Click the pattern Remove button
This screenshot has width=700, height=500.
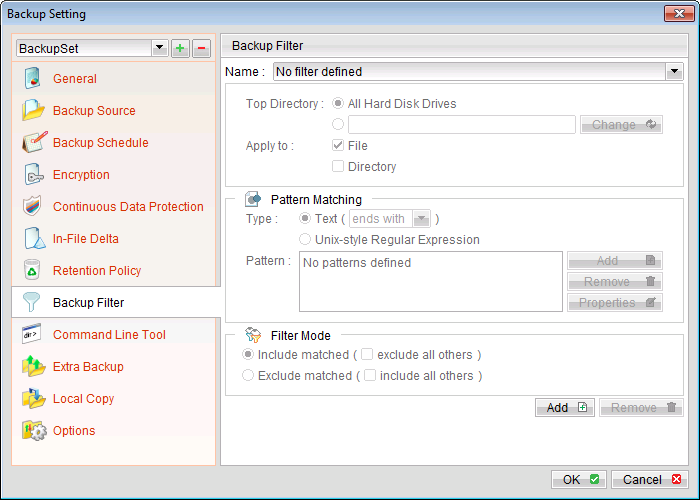click(x=615, y=282)
